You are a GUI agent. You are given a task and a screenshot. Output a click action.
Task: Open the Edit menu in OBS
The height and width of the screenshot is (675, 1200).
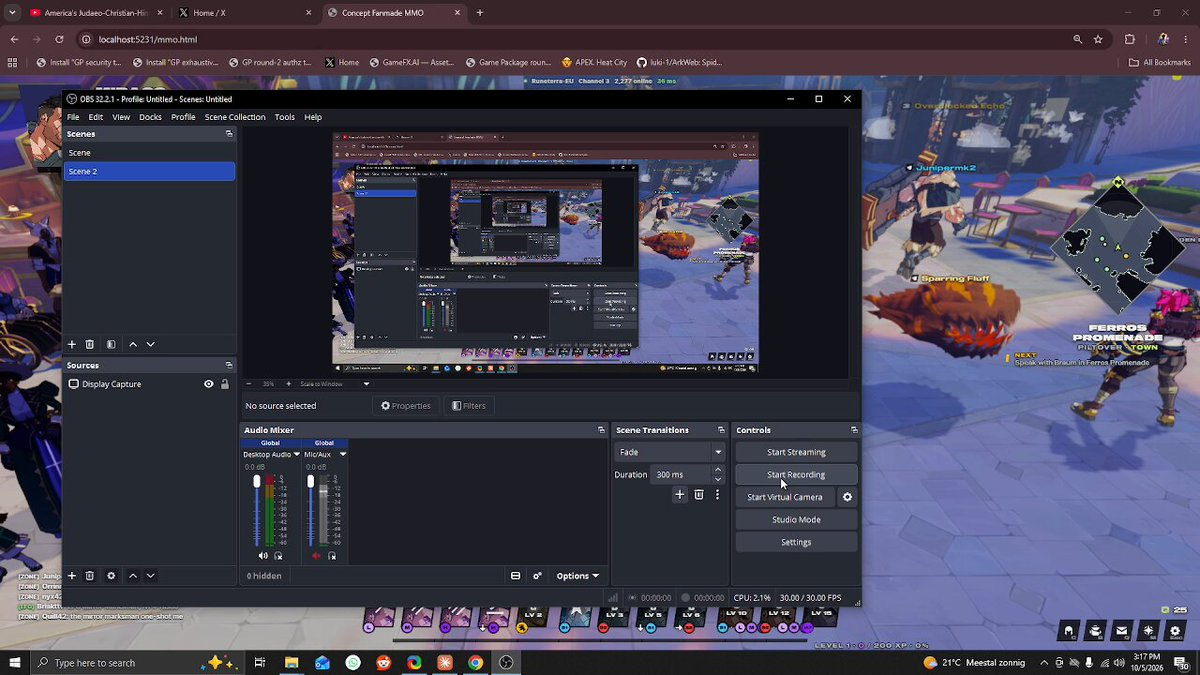click(95, 117)
